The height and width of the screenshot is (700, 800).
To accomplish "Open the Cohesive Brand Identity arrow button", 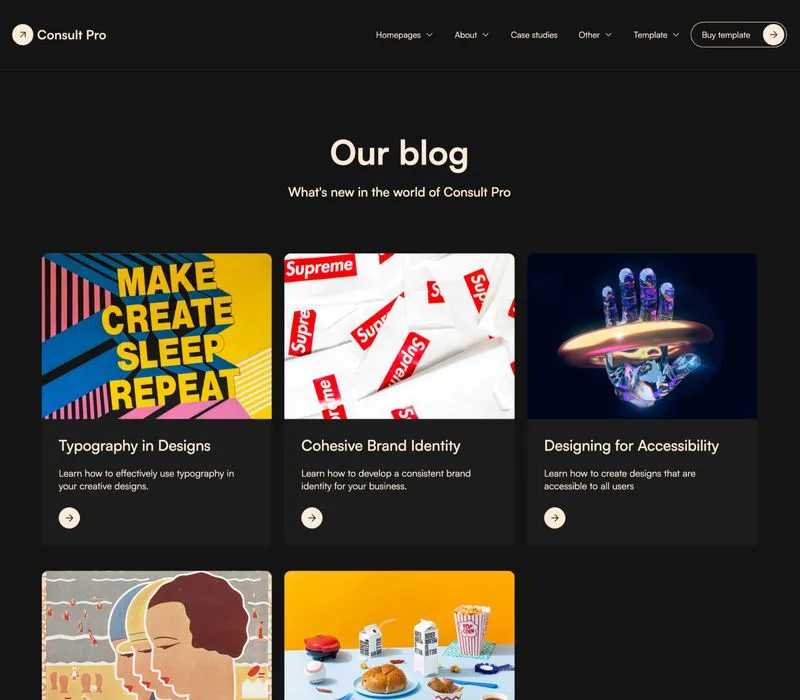I will pyautogui.click(x=312, y=518).
